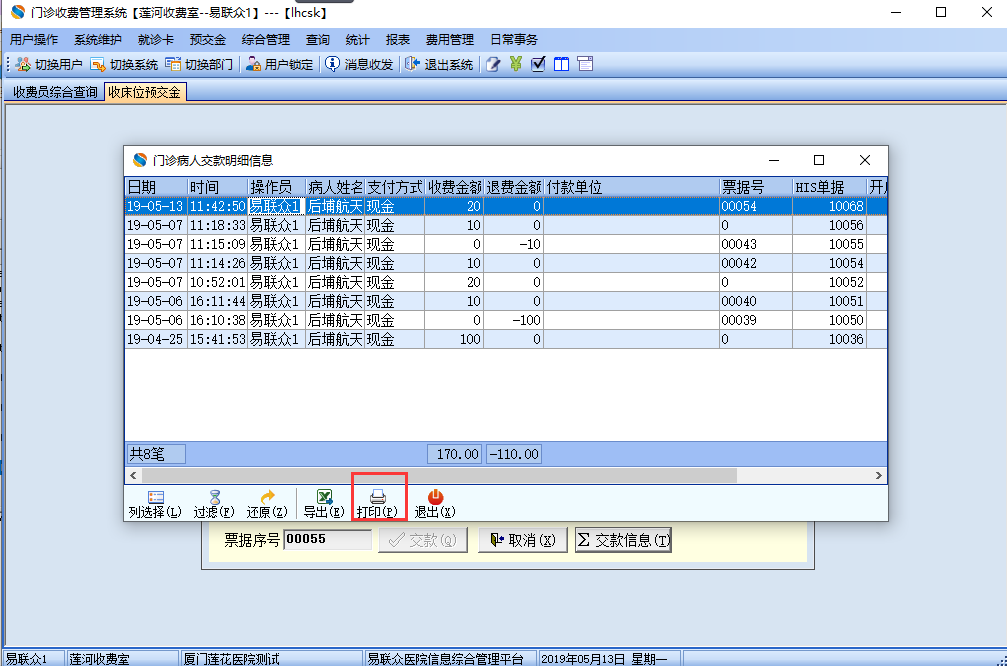Click the horizontal scrollbar right arrow
Viewport: 1007px width, 666px height.
point(879,475)
